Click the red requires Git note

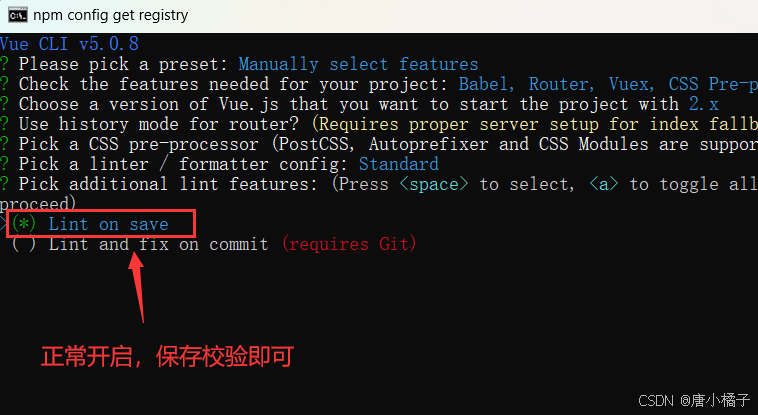pos(349,244)
